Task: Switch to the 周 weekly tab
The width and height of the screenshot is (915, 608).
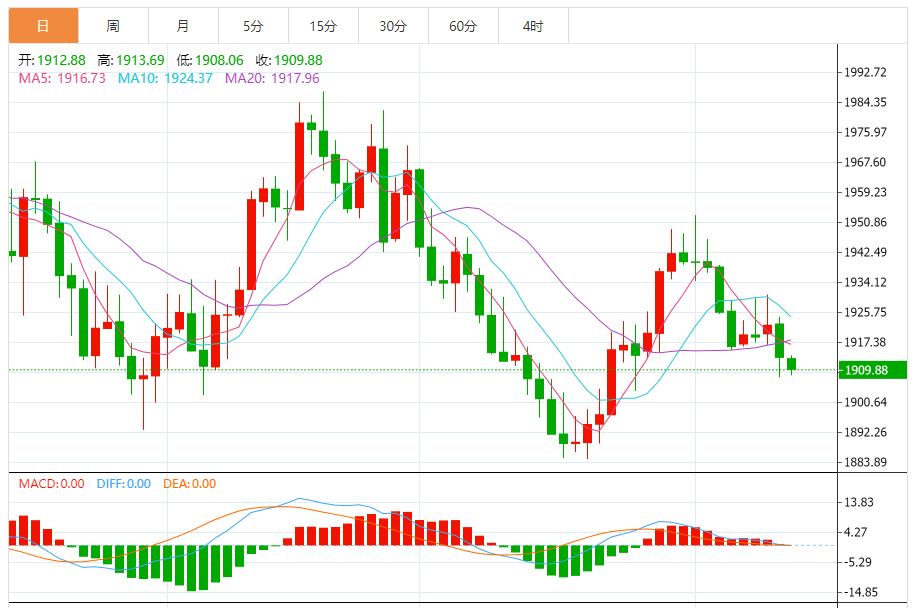Action: (113, 26)
